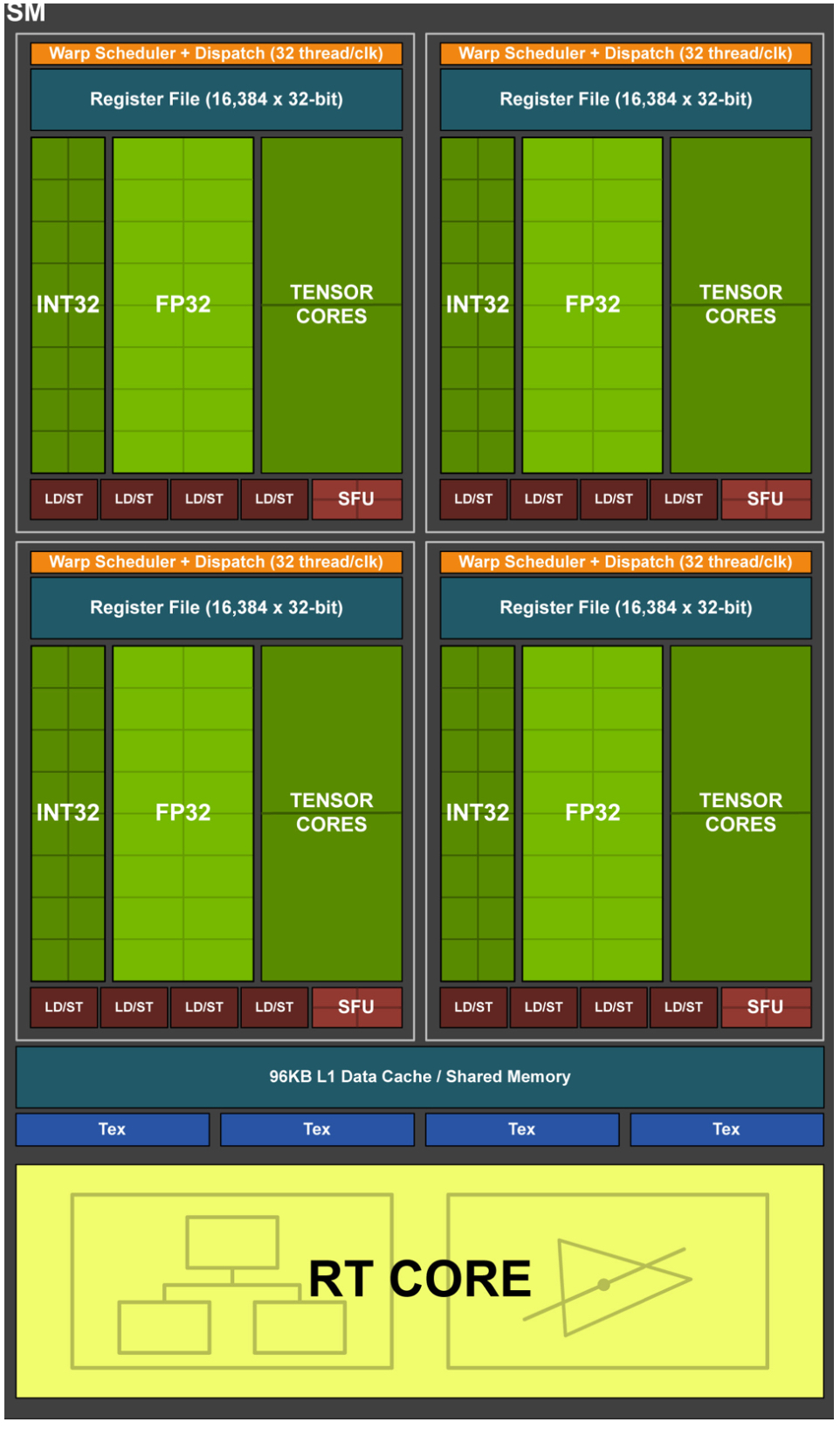Select the INT32 column in bottom-left partition
This screenshot has width=840, height=1429.
pyautogui.click(x=68, y=813)
